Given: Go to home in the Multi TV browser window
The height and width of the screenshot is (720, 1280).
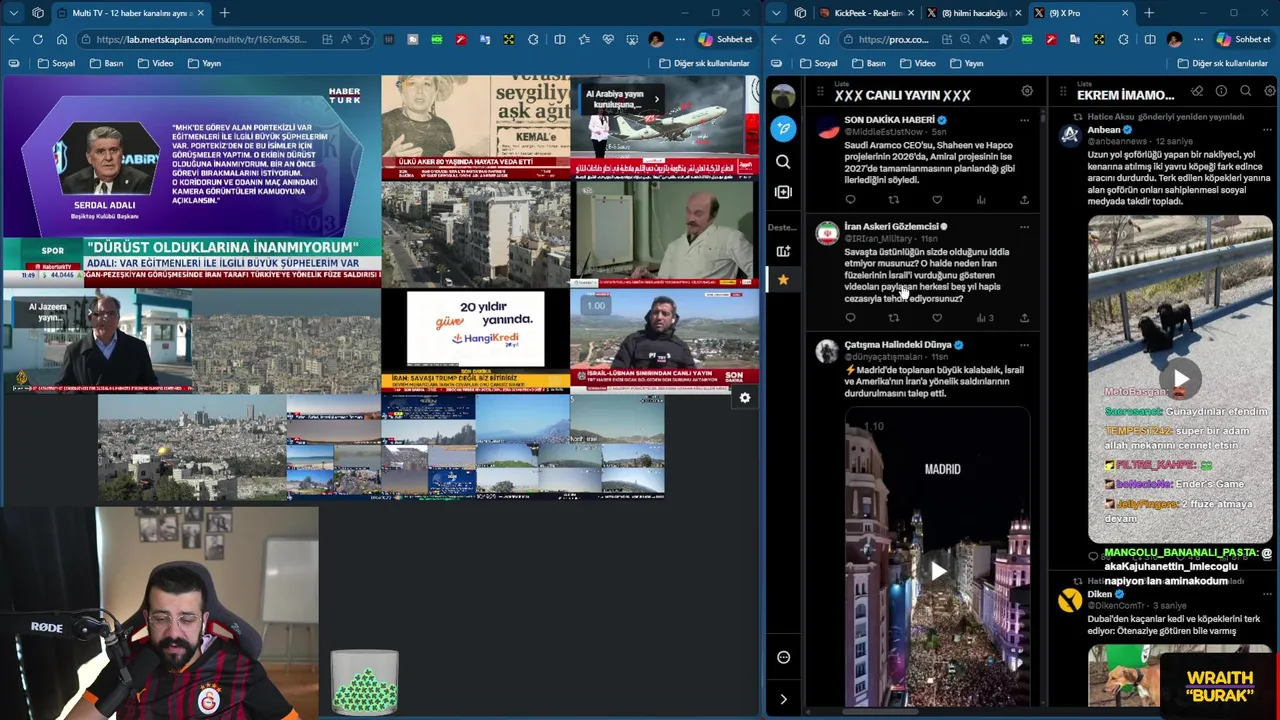Looking at the screenshot, I should (61, 39).
